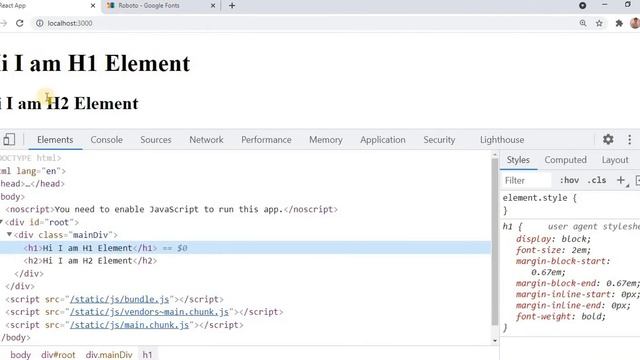Open Extensions puzzle icon
The width and height of the screenshot is (640, 360).
pos(619,23)
